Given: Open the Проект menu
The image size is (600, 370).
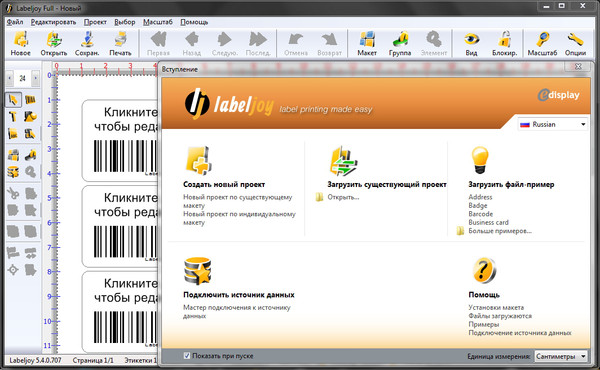Looking at the screenshot, I should (x=95, y=22).
